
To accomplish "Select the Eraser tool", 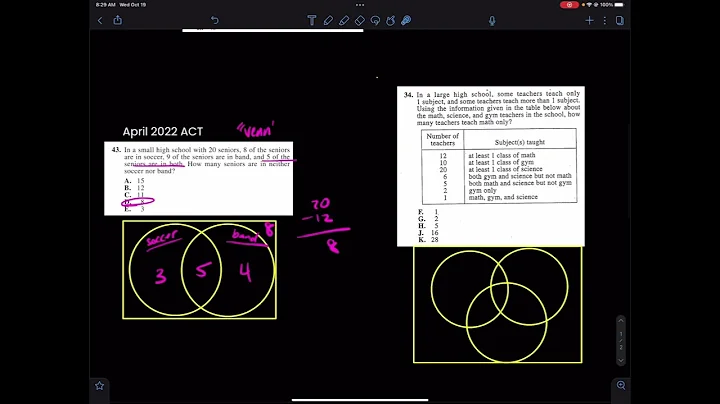I will 360,20.
